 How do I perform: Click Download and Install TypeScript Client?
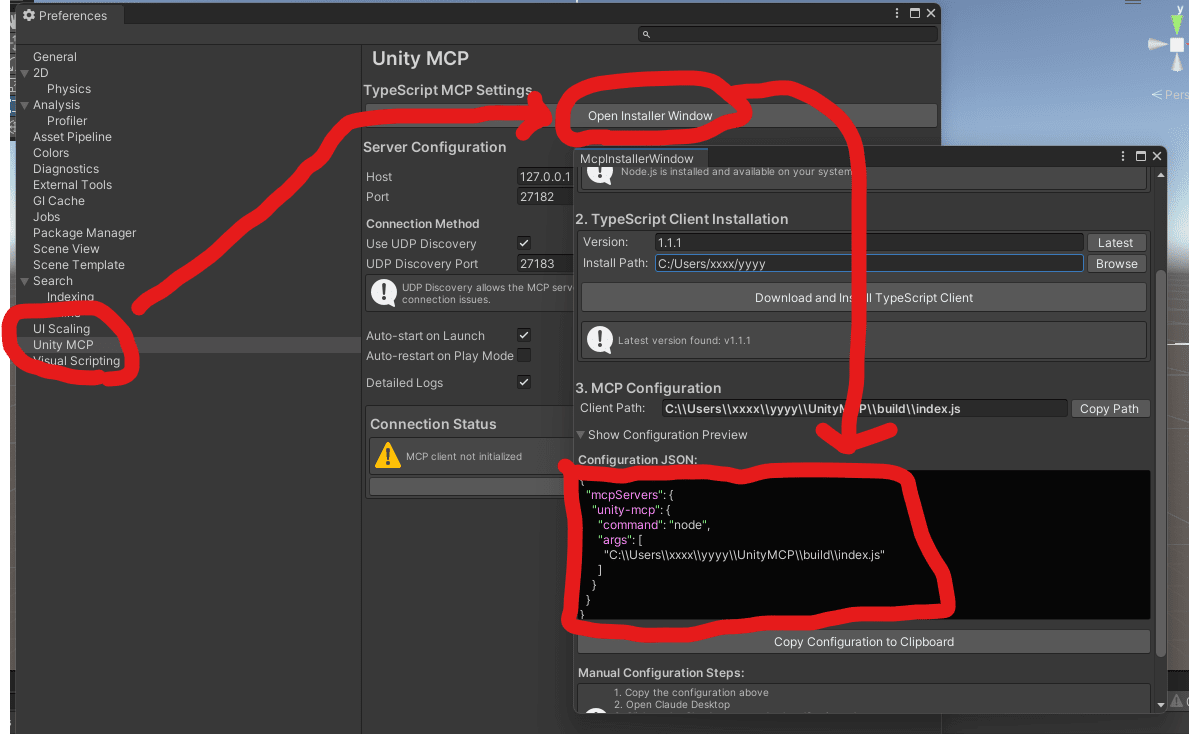[x=864, y=297]
